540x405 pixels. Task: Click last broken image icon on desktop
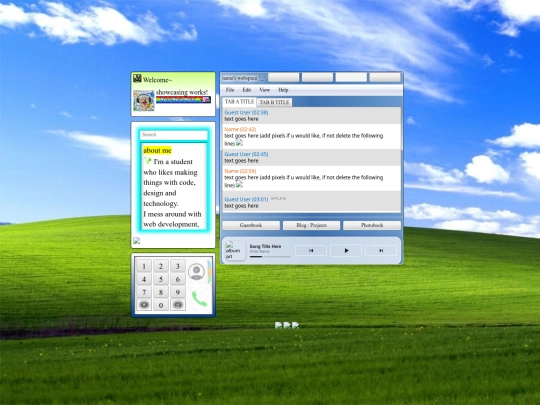[295, 325]
